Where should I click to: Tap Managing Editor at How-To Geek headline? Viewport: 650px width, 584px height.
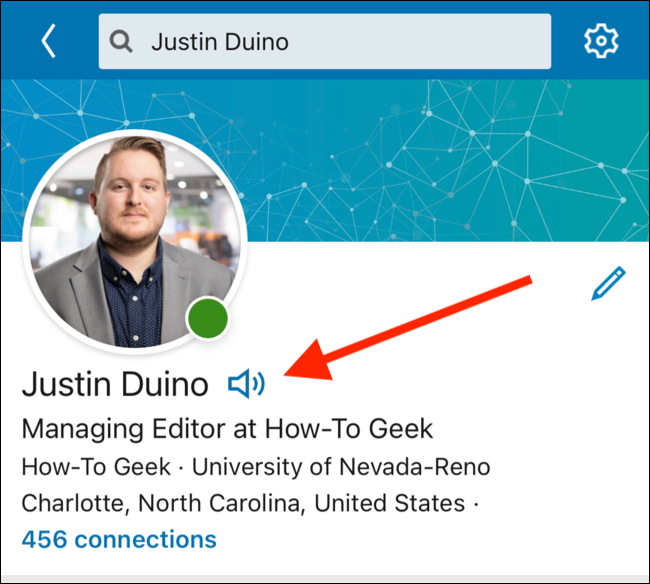click(x=227, y=429)
